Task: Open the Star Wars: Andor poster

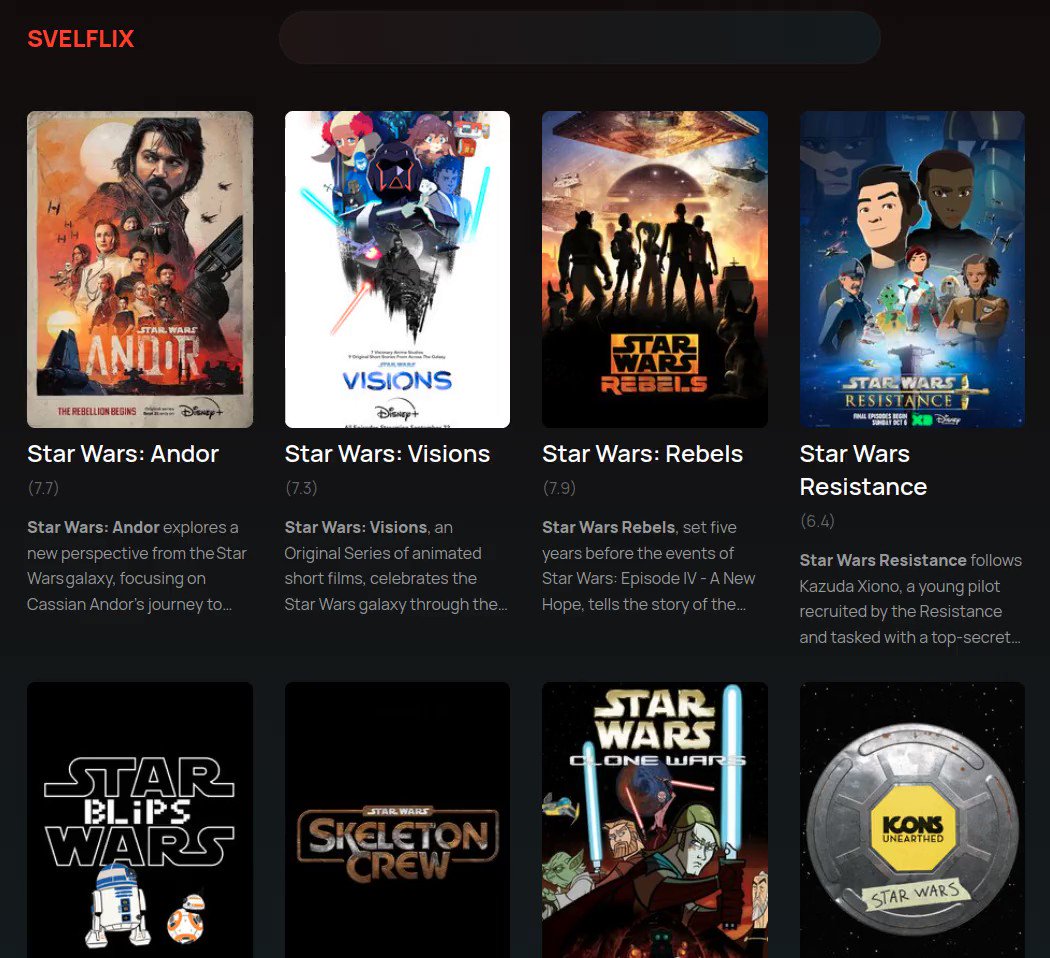Action: point(140,269)
